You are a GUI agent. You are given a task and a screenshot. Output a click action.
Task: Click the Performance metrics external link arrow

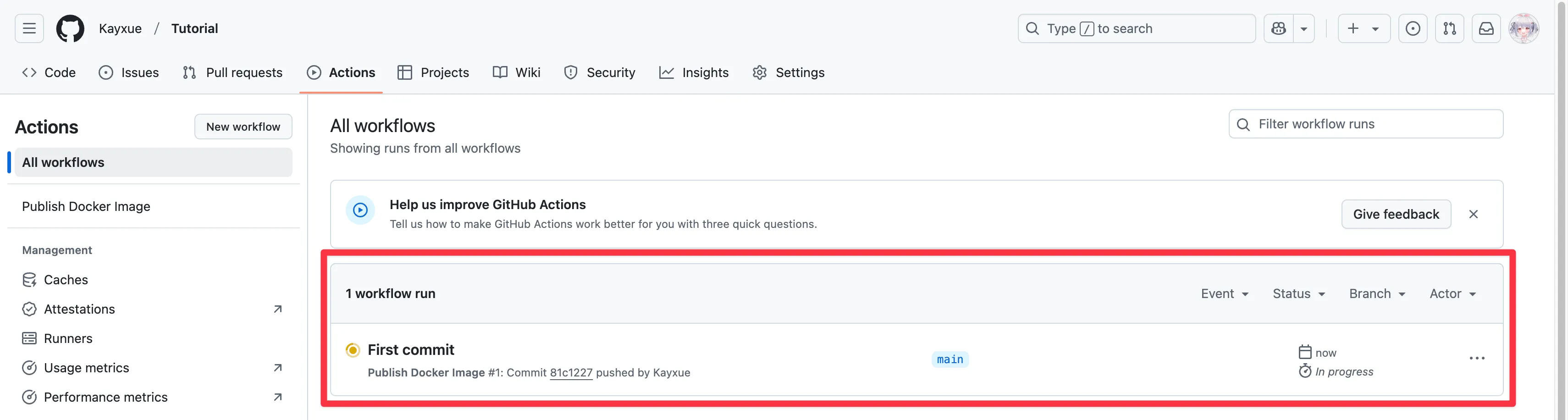tap(277, 397)
